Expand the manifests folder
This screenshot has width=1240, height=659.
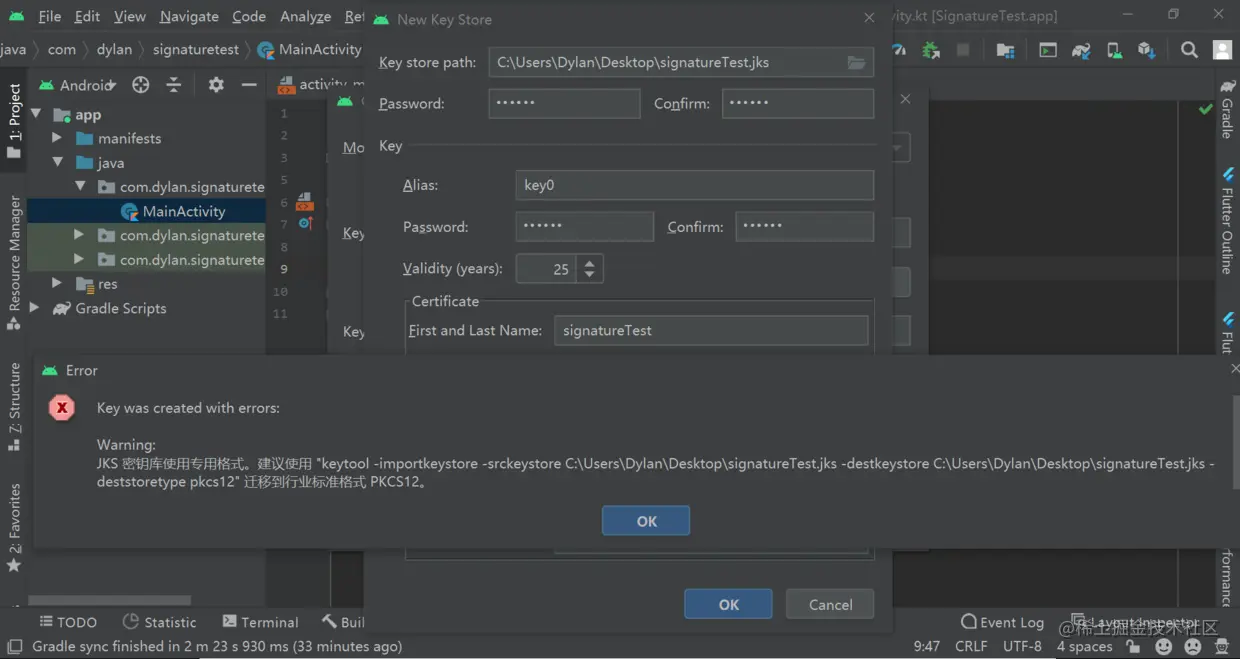[x=57, y=138]
